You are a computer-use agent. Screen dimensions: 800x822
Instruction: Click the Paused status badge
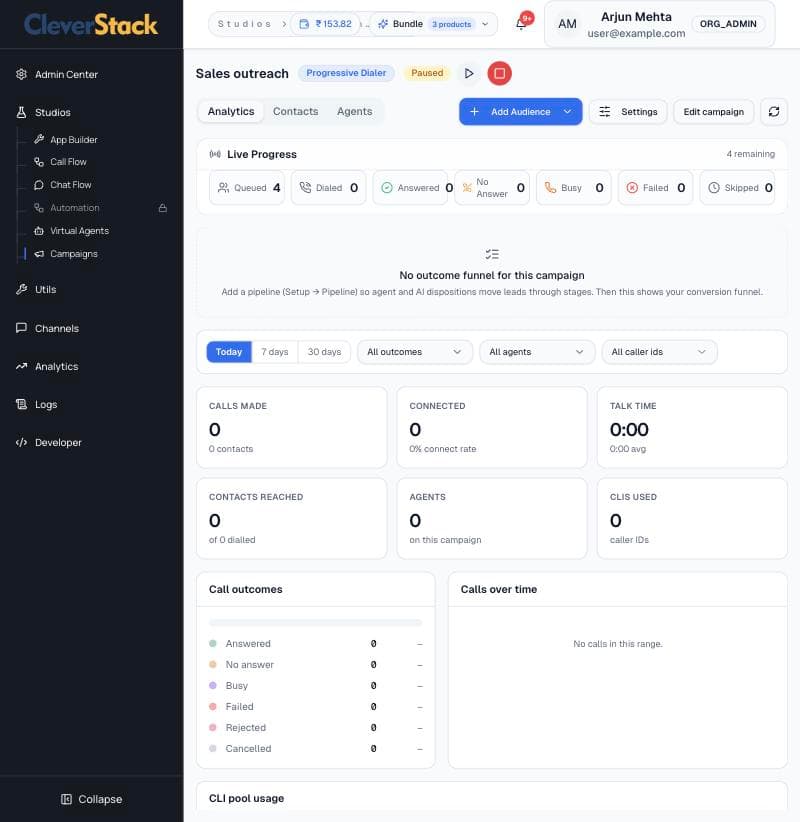pos(427,73)
